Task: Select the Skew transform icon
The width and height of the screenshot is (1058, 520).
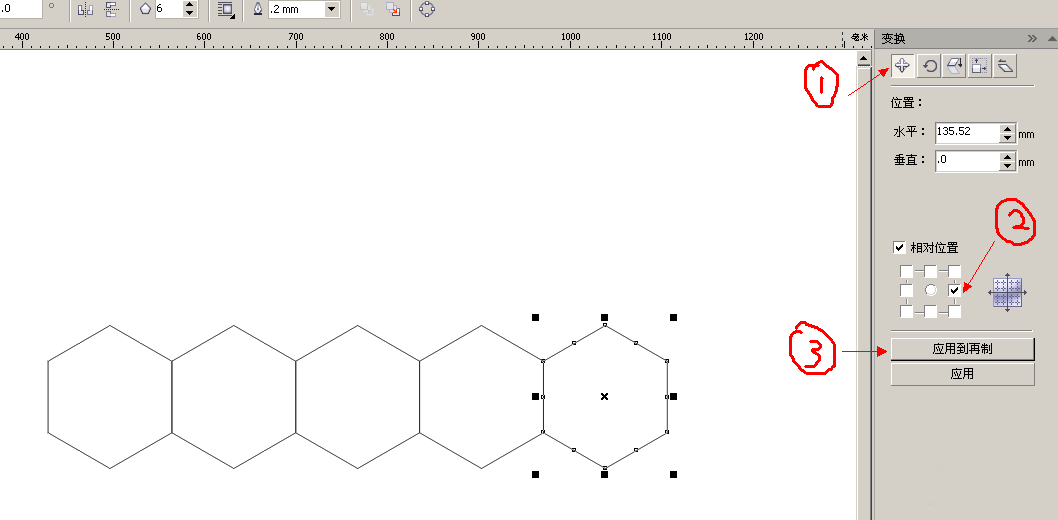Action: [1005, 66]
